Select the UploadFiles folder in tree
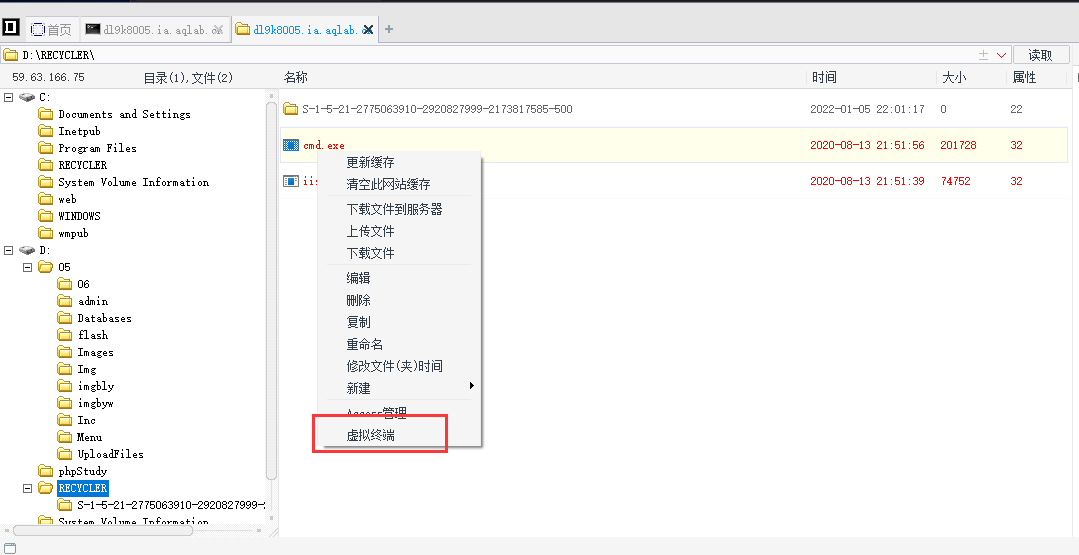 110,454
